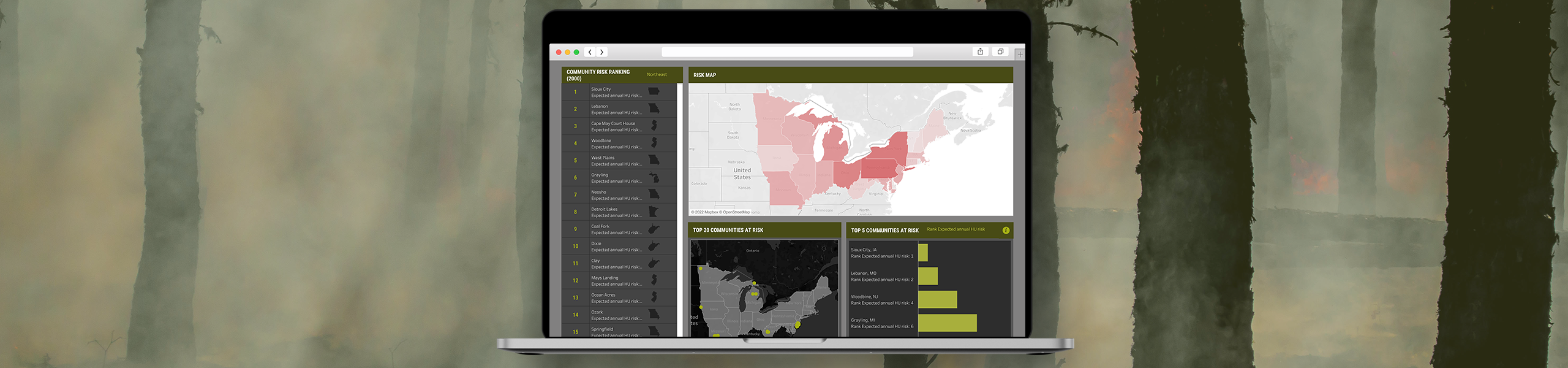Select Lebanon row in risk ranking
Viewport: 1568px width, 368px height.
pos(616,109)
